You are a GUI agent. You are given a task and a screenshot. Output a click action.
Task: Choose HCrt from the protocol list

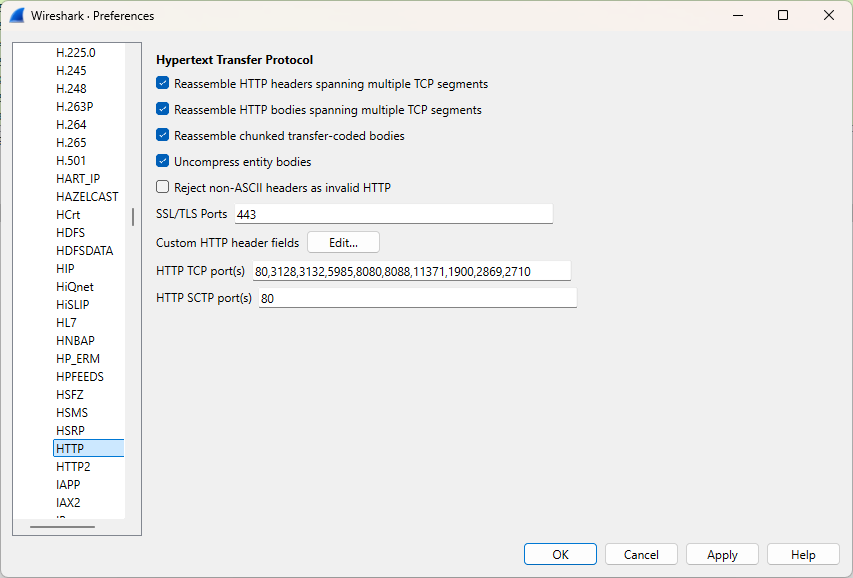68,214
